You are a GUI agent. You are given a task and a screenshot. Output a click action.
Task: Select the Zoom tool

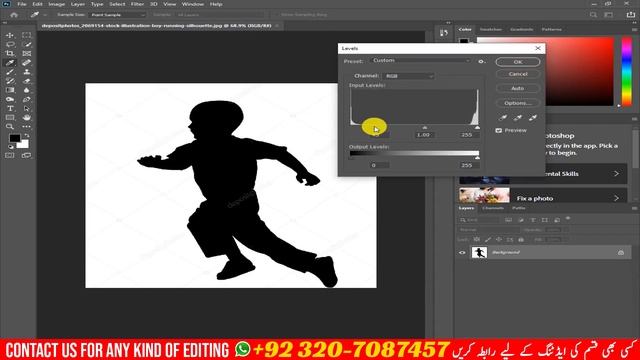click(10, 127)
